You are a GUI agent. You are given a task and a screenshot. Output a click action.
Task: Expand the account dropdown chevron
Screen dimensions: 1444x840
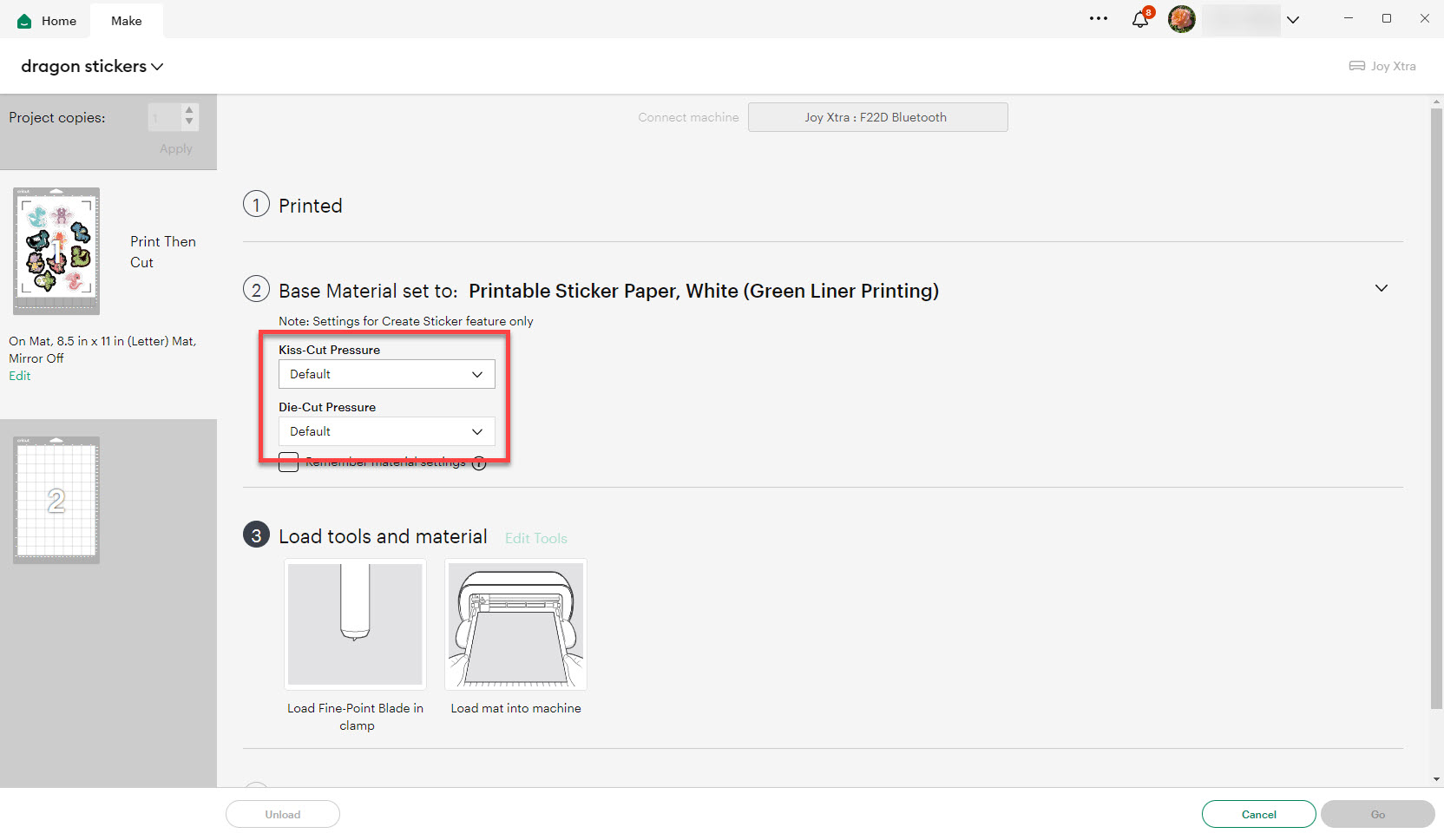(x=1293, y=19)
